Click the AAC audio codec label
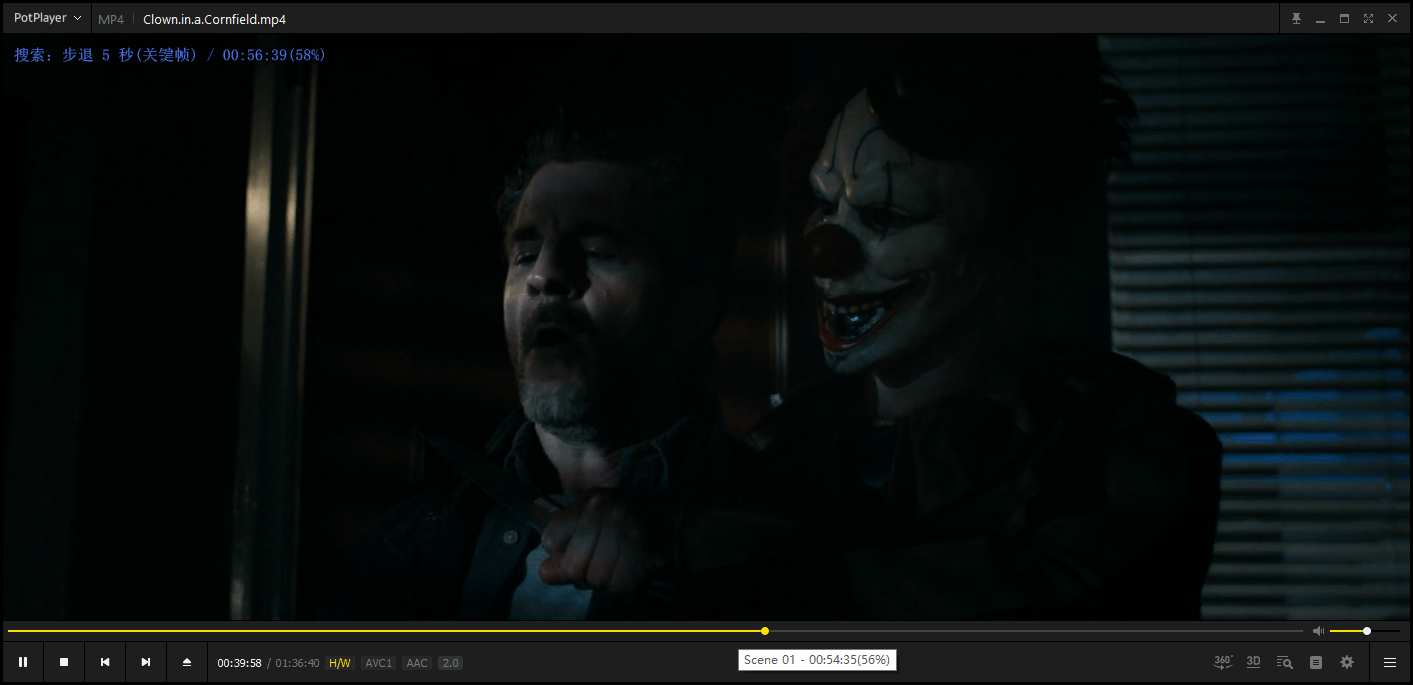Screen dimensions: 1413x685 click(x=417, y=663)
